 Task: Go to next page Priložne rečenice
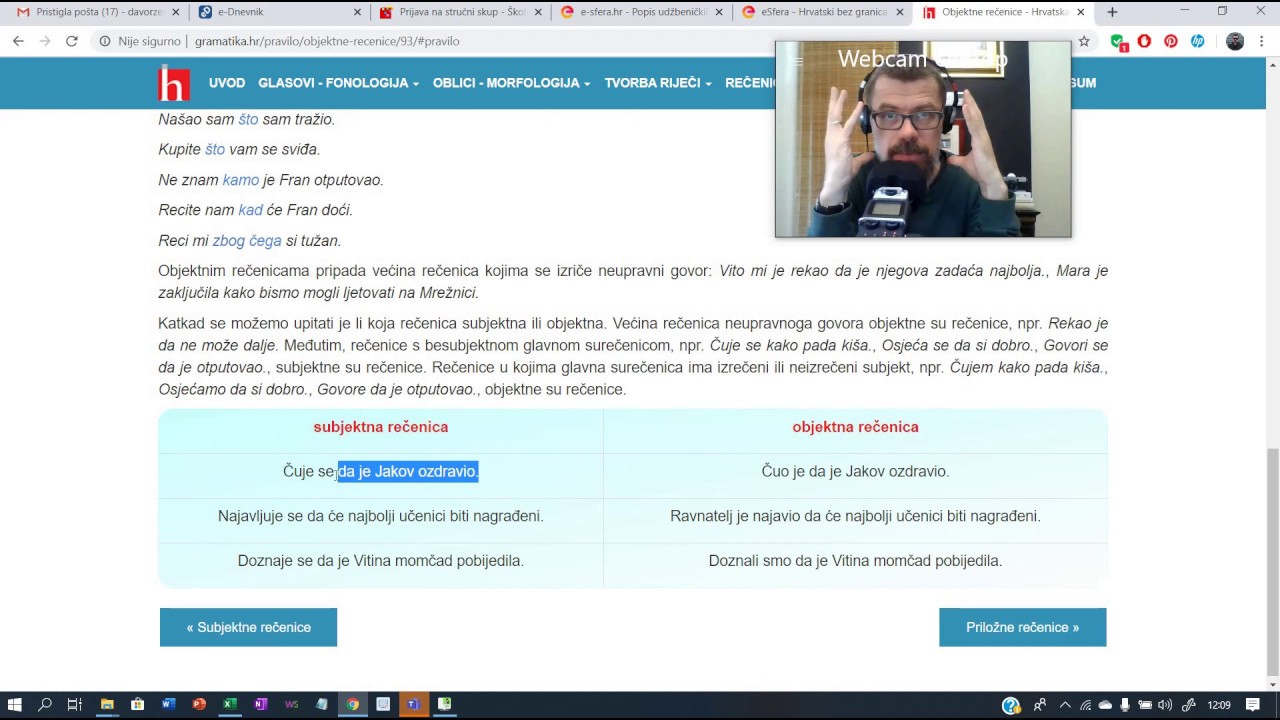(1022, 627)
